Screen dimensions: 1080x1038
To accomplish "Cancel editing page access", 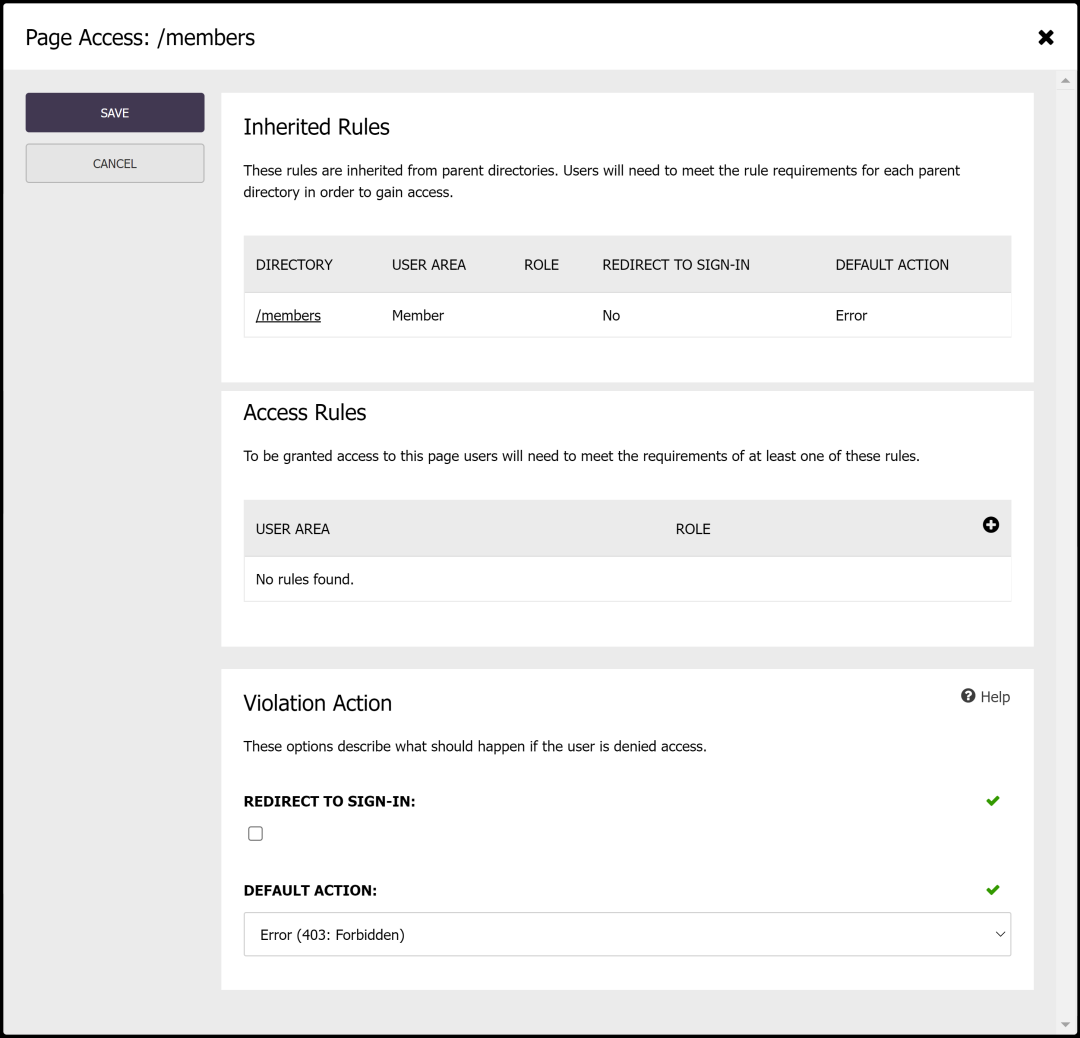I will 114,163.
